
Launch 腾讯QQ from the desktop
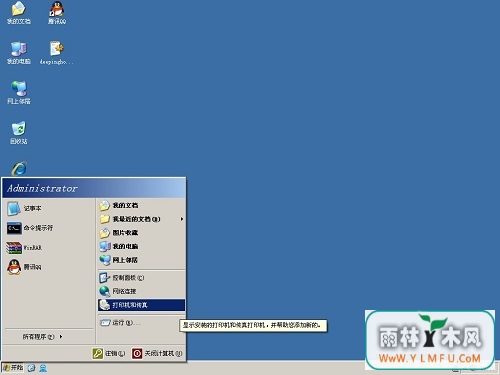[x=57, y=13]
